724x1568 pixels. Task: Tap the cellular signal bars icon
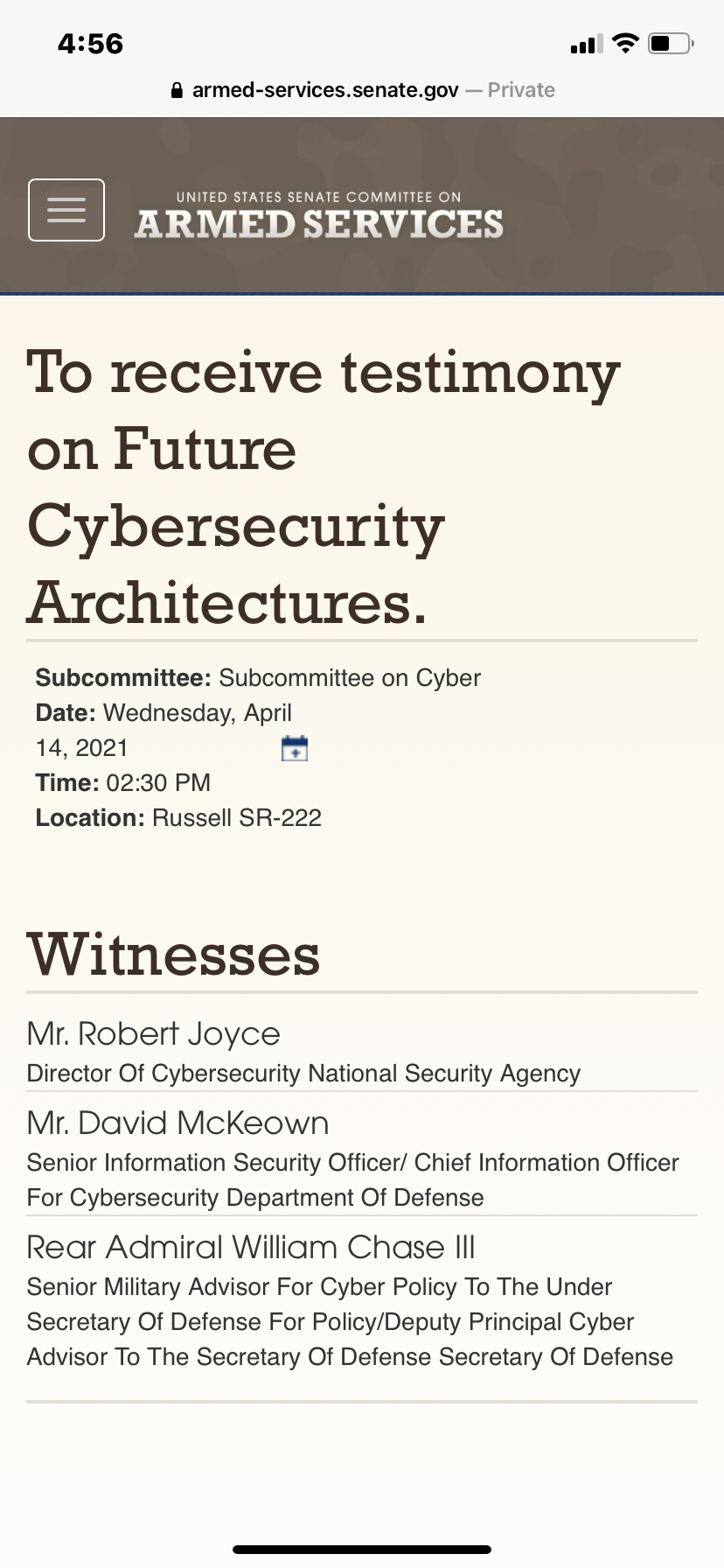click(586, 44)
